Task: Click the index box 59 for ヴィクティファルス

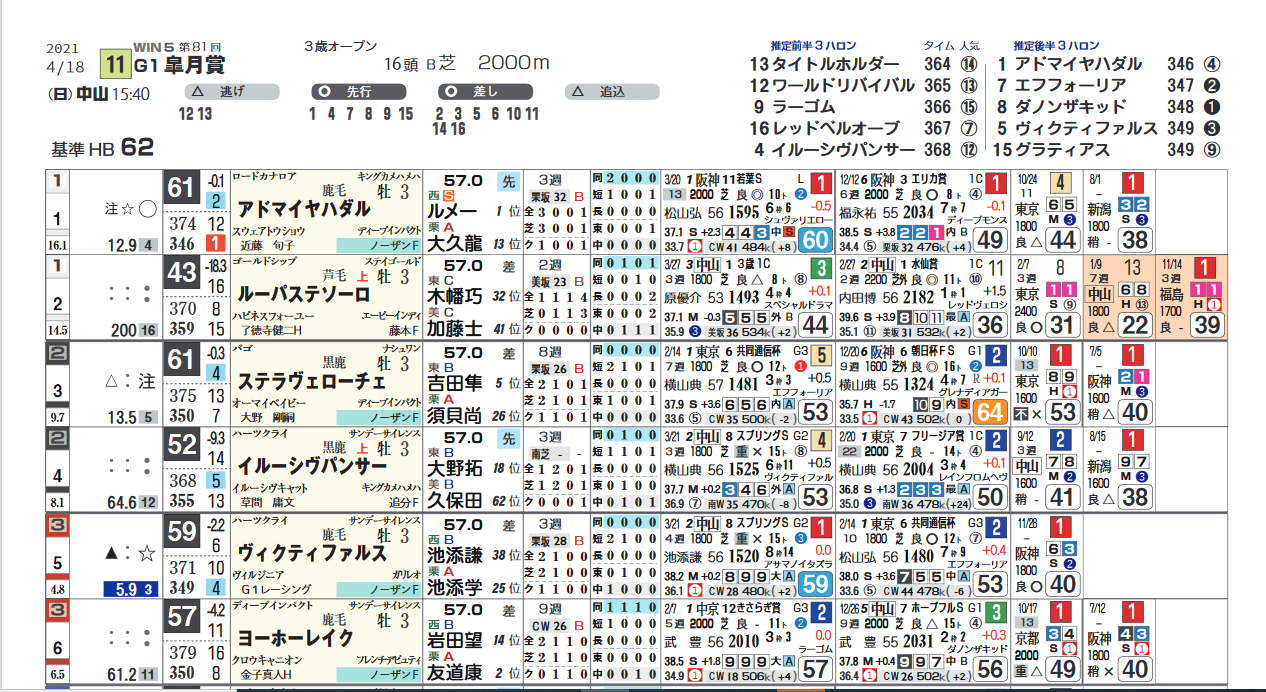Action: (183, 530)
